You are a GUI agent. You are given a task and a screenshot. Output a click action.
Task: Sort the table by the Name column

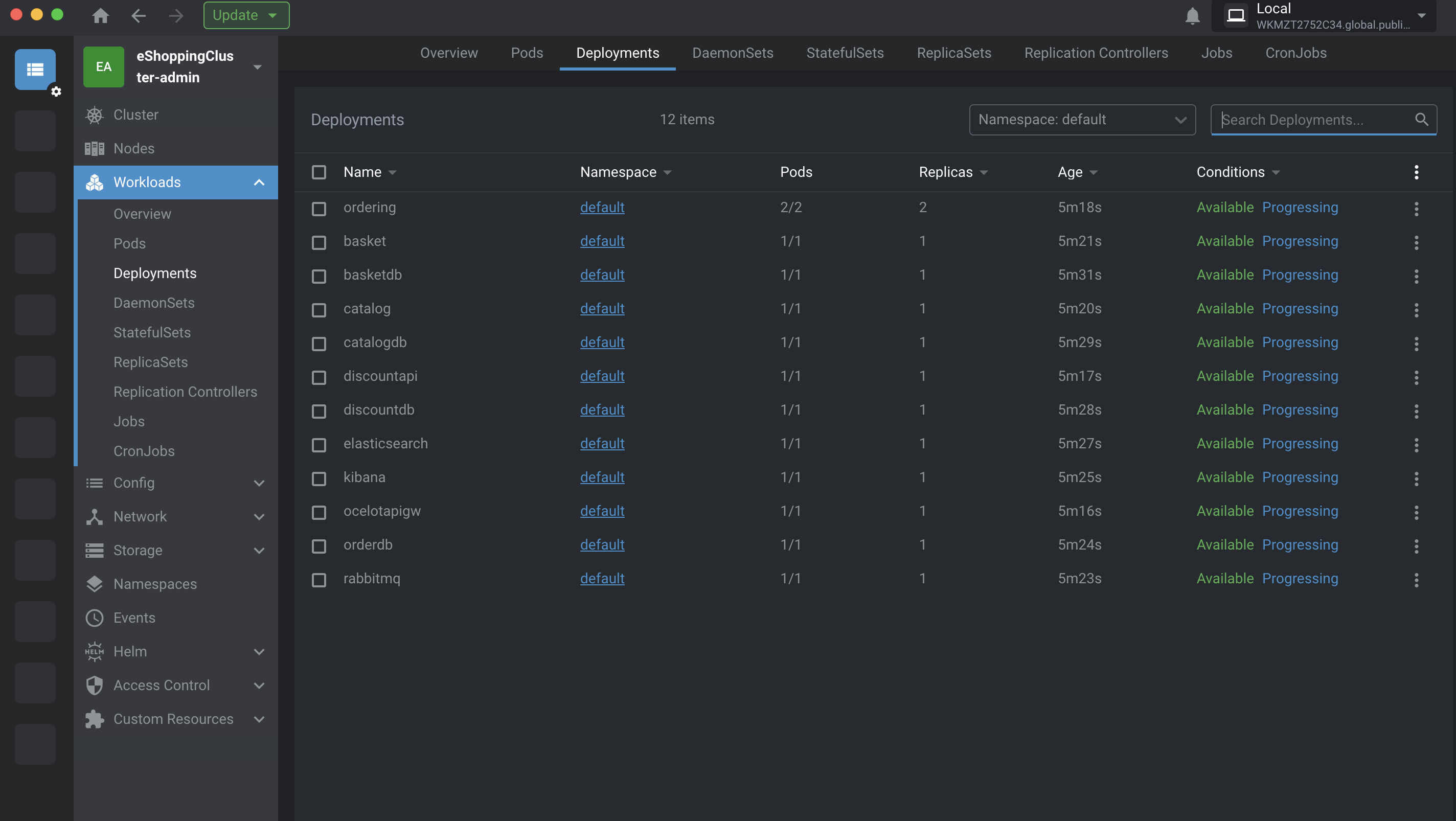point(369,172)
